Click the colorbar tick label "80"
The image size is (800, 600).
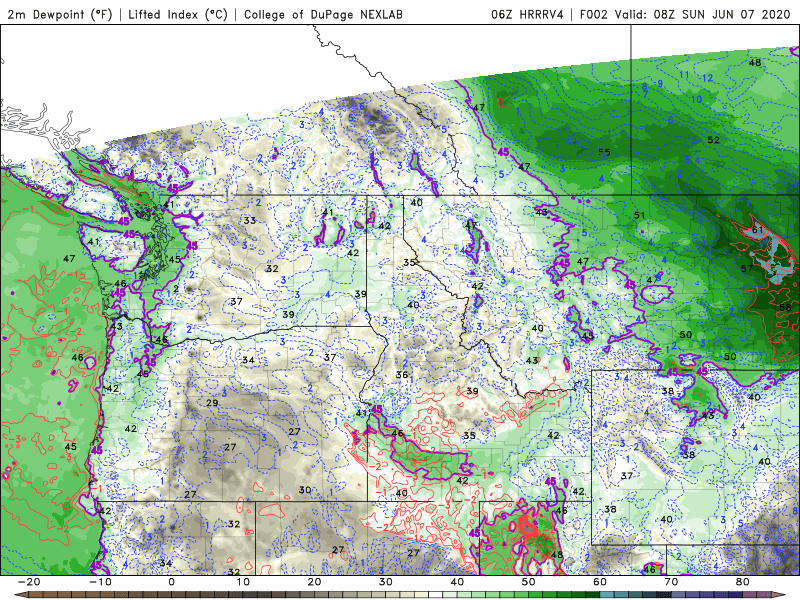coord(743,582)
